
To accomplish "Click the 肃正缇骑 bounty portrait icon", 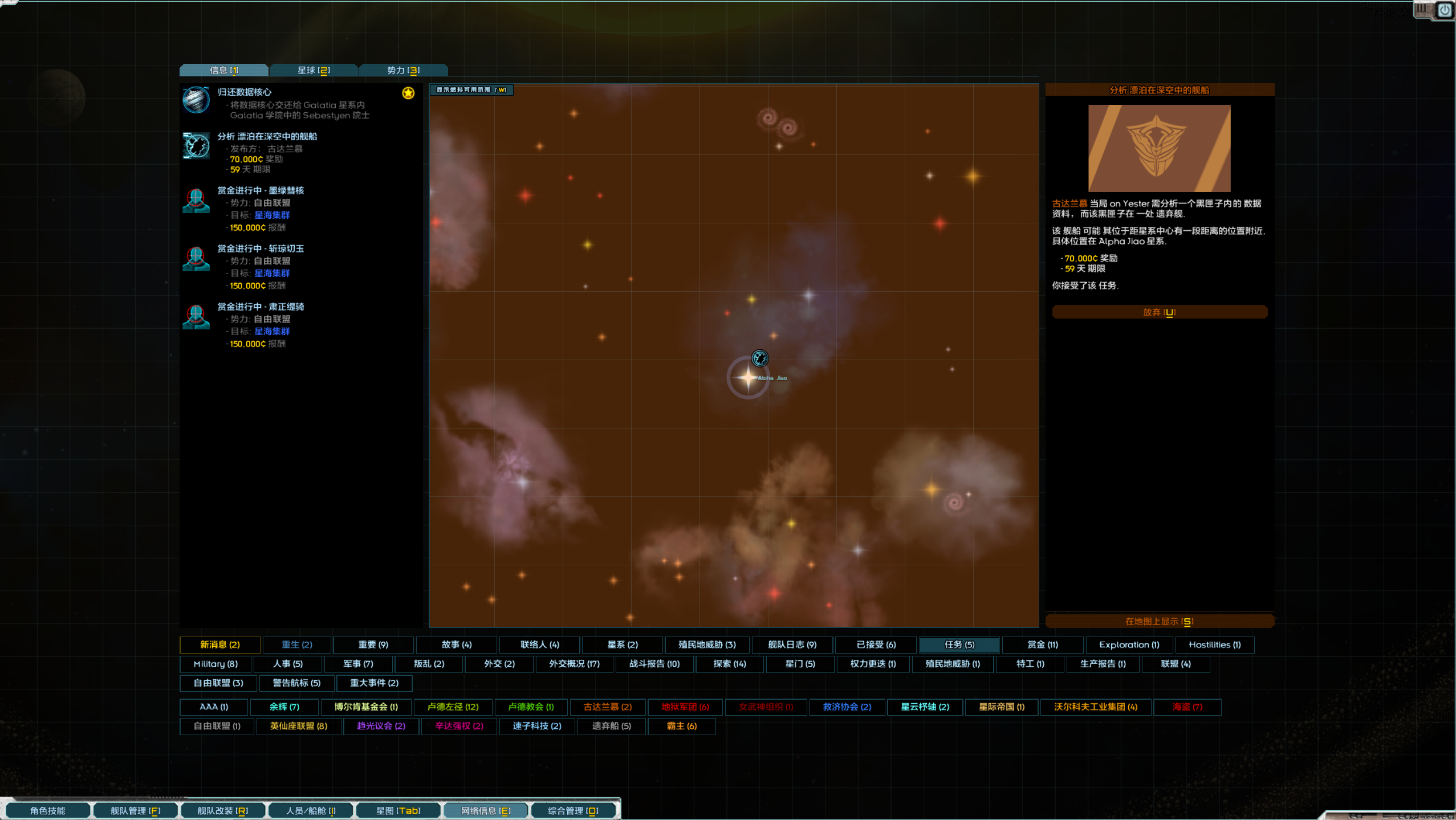I will click(196, 317).
